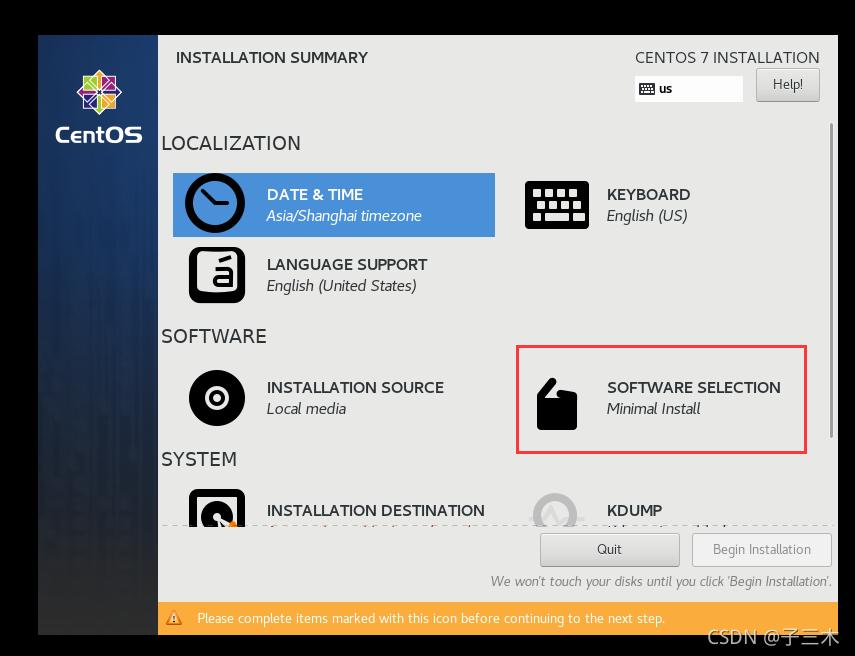Open the Date & Time clock icon

(215, 203)
